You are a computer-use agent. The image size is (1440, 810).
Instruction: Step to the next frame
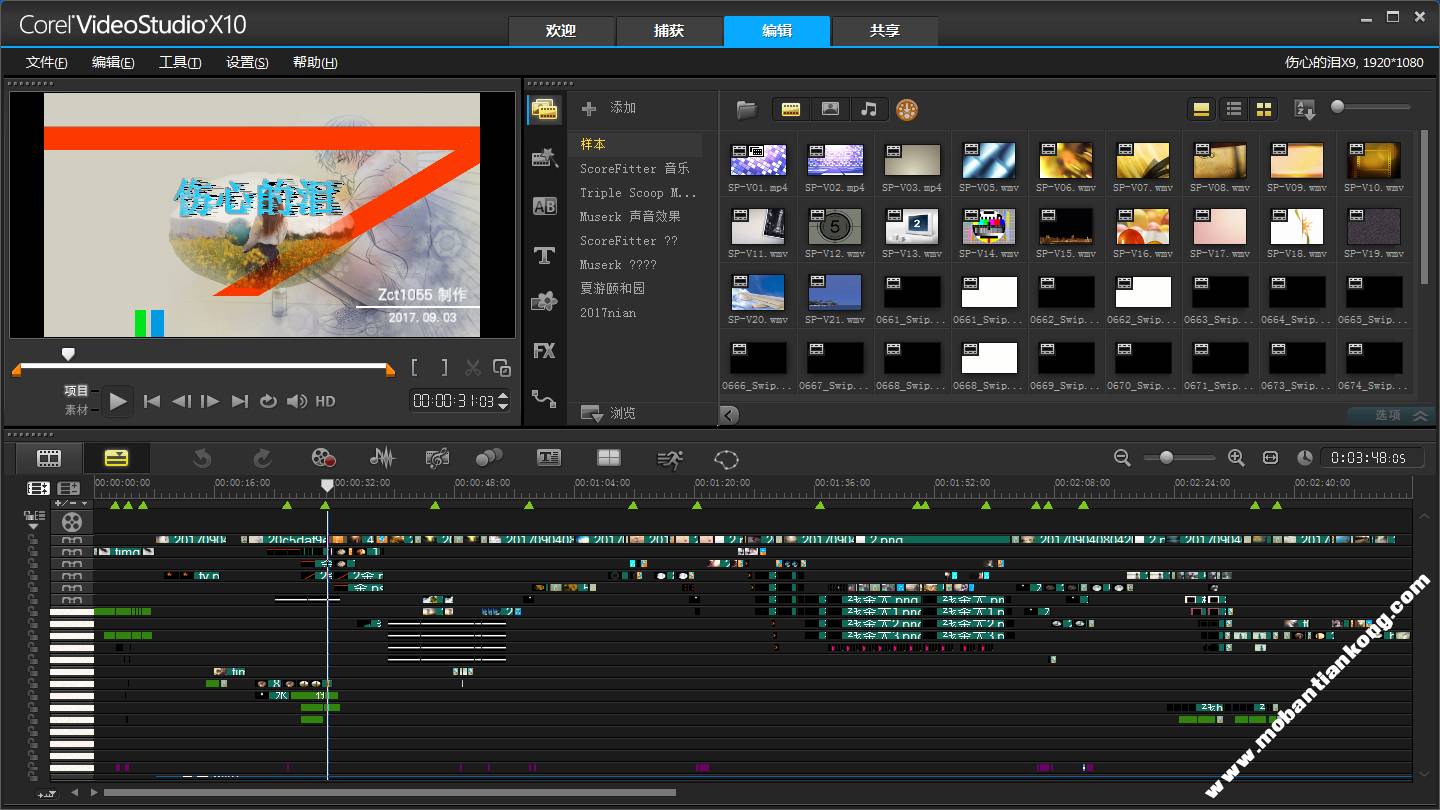click(x=210, y=401)
